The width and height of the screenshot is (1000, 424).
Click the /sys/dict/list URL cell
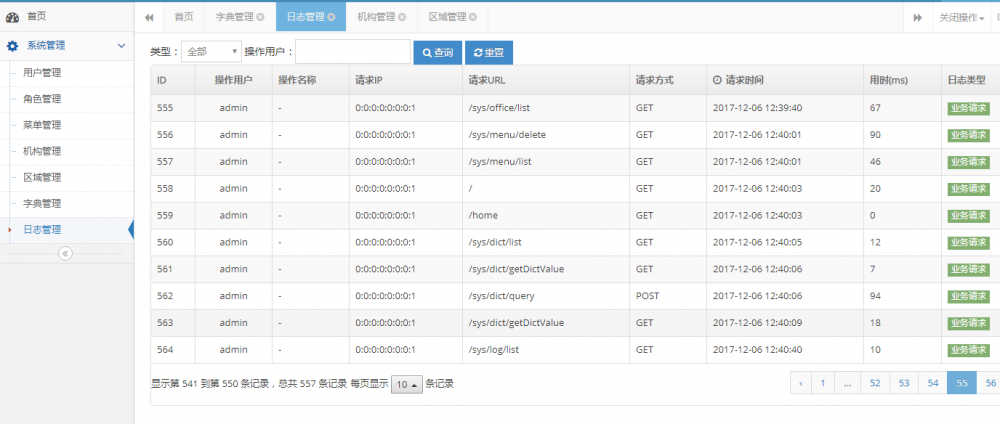click(x=545, y=242)
